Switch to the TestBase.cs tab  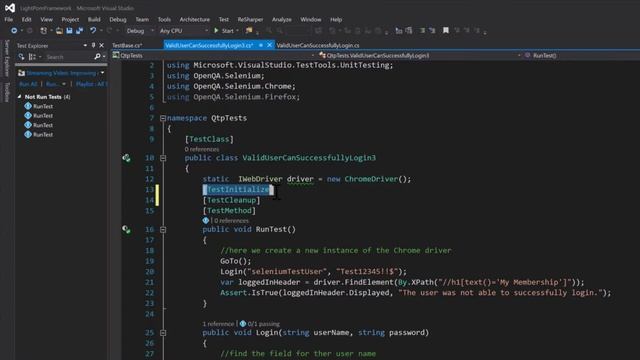pos(127,45)
